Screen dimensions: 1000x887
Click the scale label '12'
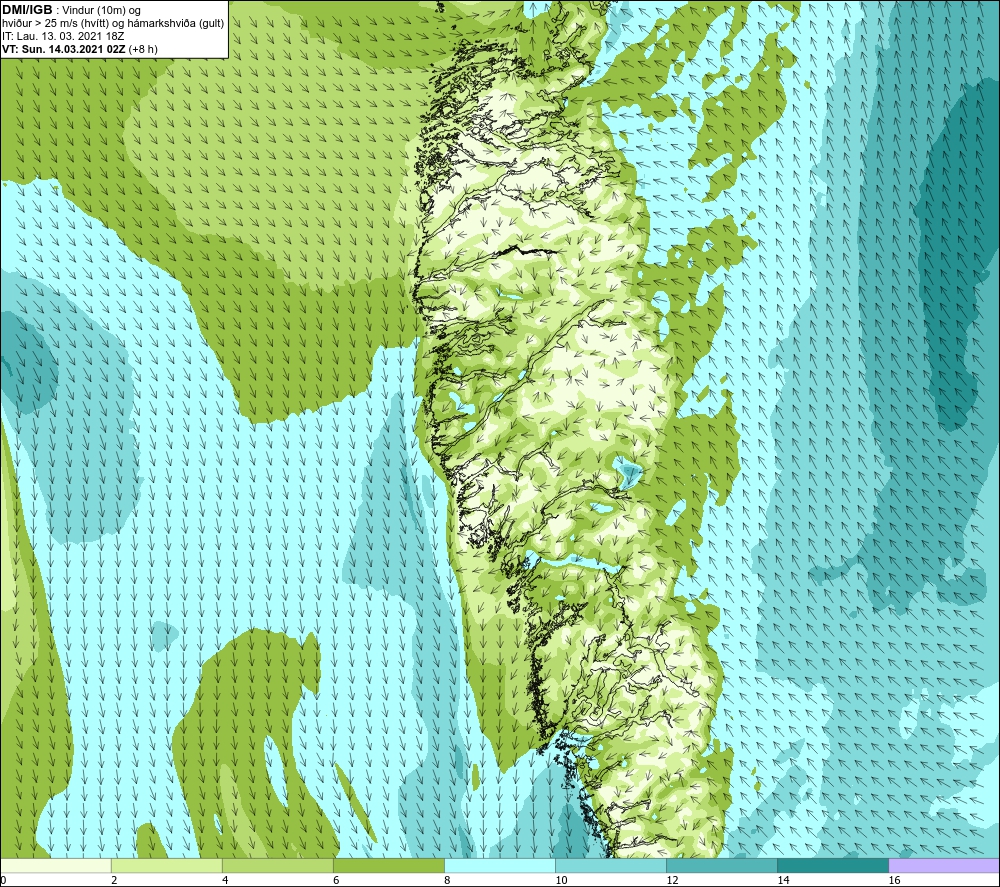tap(672, 880)
